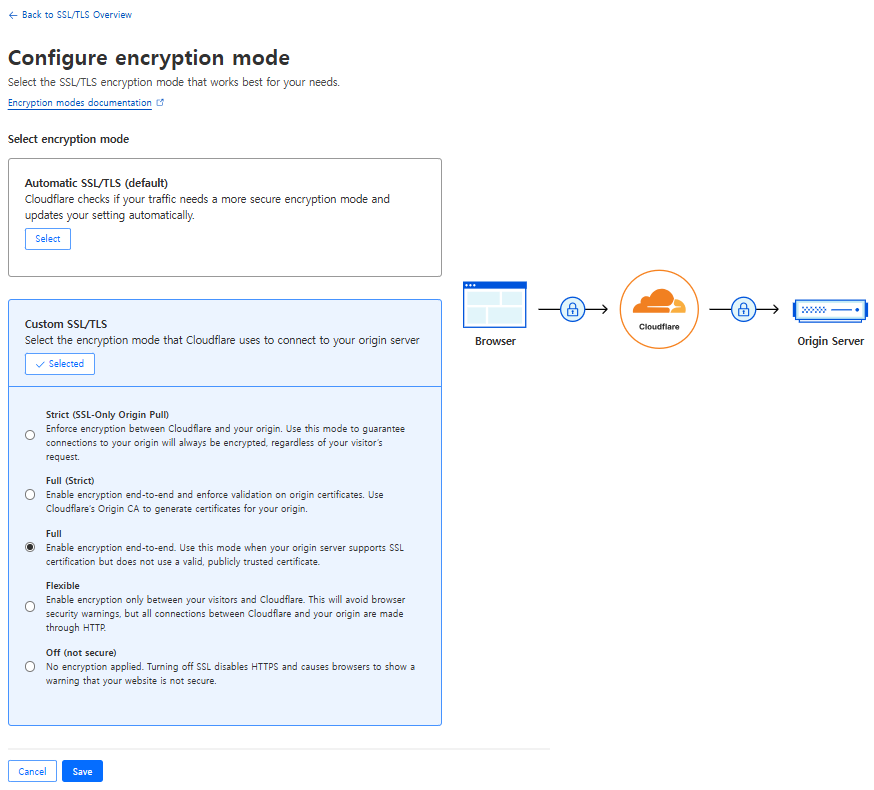Screen dimensions: 874x790
Task: Click the padlock between Cloudflare and Origin Server
Action: point(743,309)
